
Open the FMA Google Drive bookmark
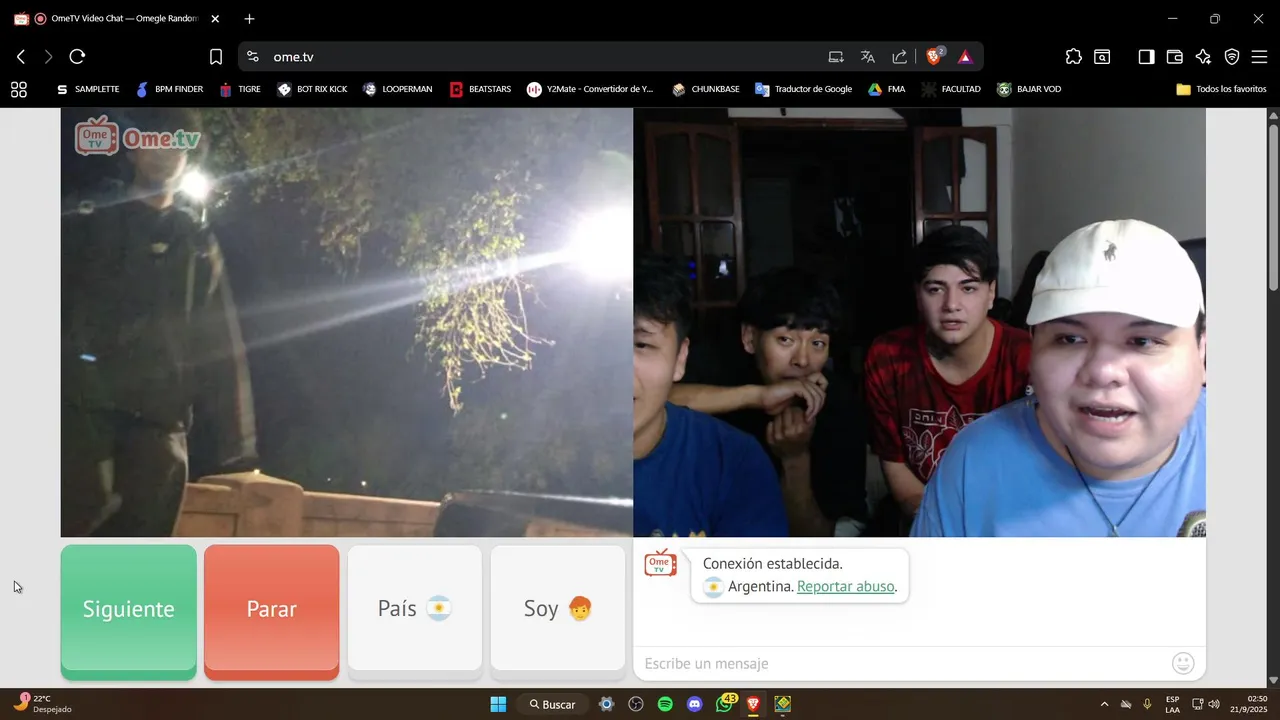[x=886, y=89]
